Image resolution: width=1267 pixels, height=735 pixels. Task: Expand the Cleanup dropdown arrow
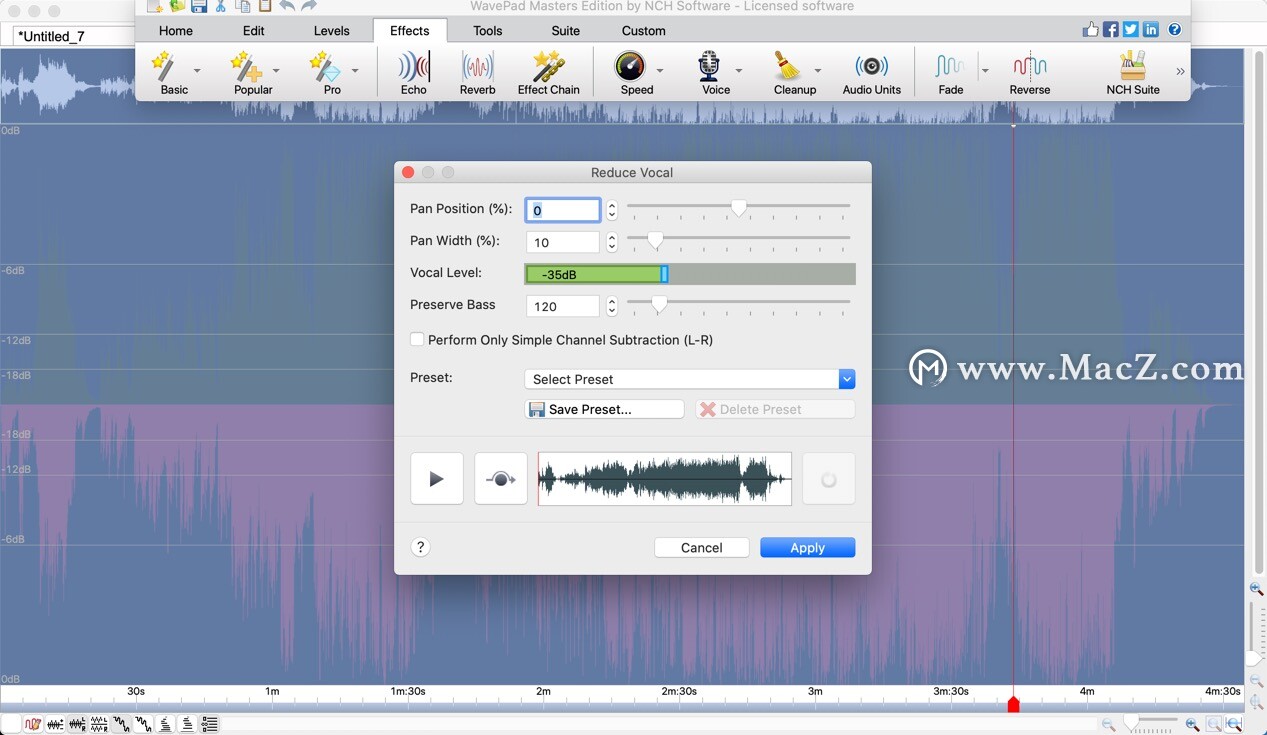point(817,70)
